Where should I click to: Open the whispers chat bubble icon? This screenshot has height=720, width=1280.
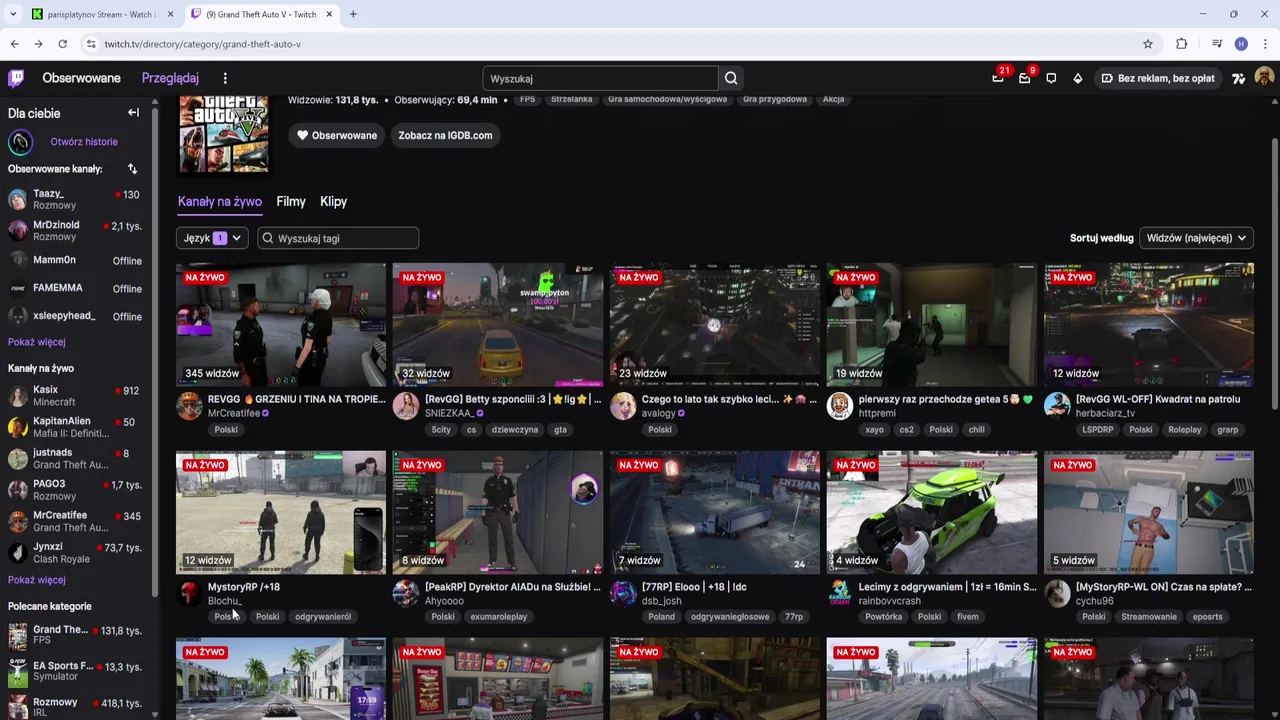(x=1051, y=78)
